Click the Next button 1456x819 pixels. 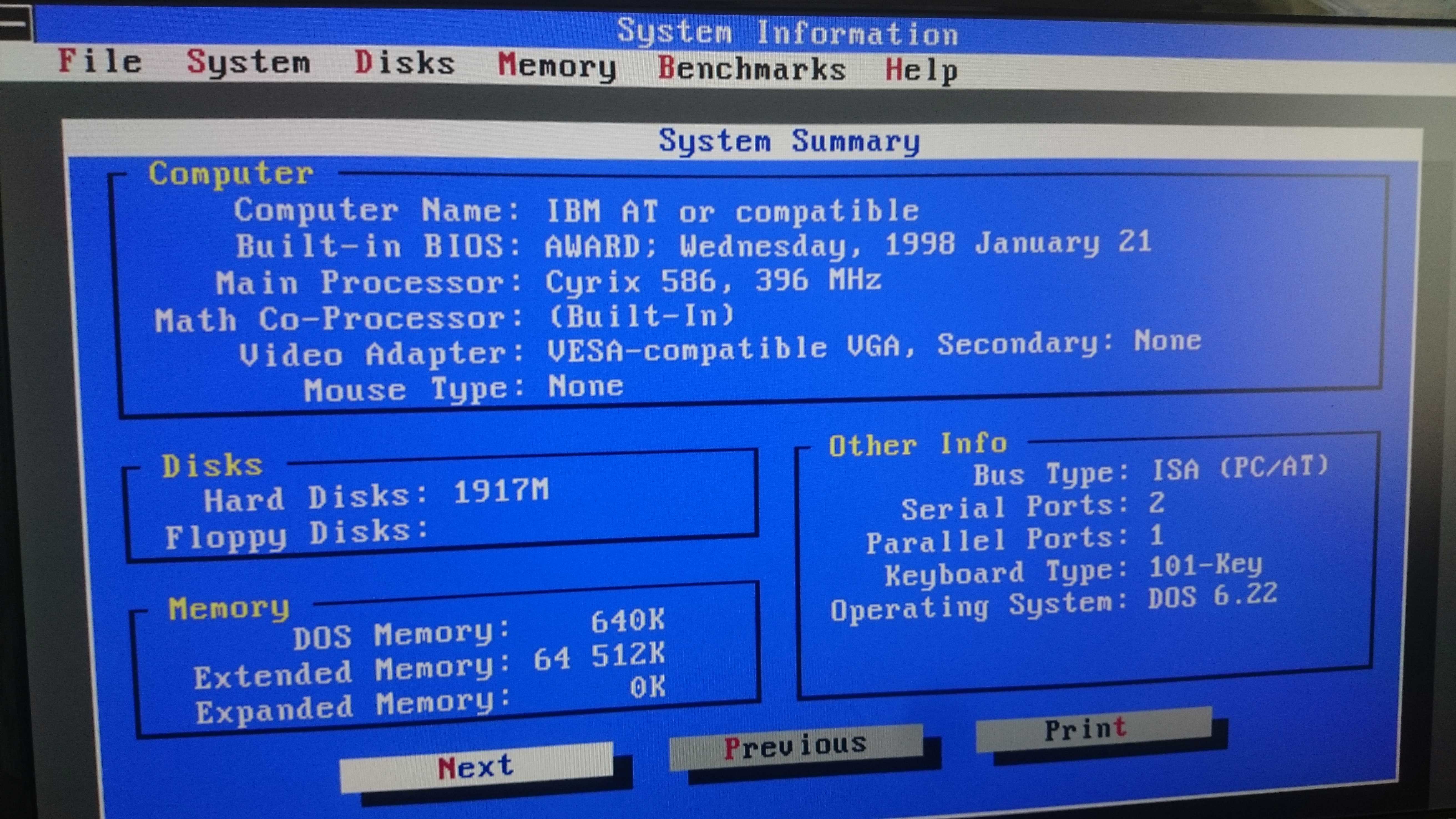coord(476,768)
